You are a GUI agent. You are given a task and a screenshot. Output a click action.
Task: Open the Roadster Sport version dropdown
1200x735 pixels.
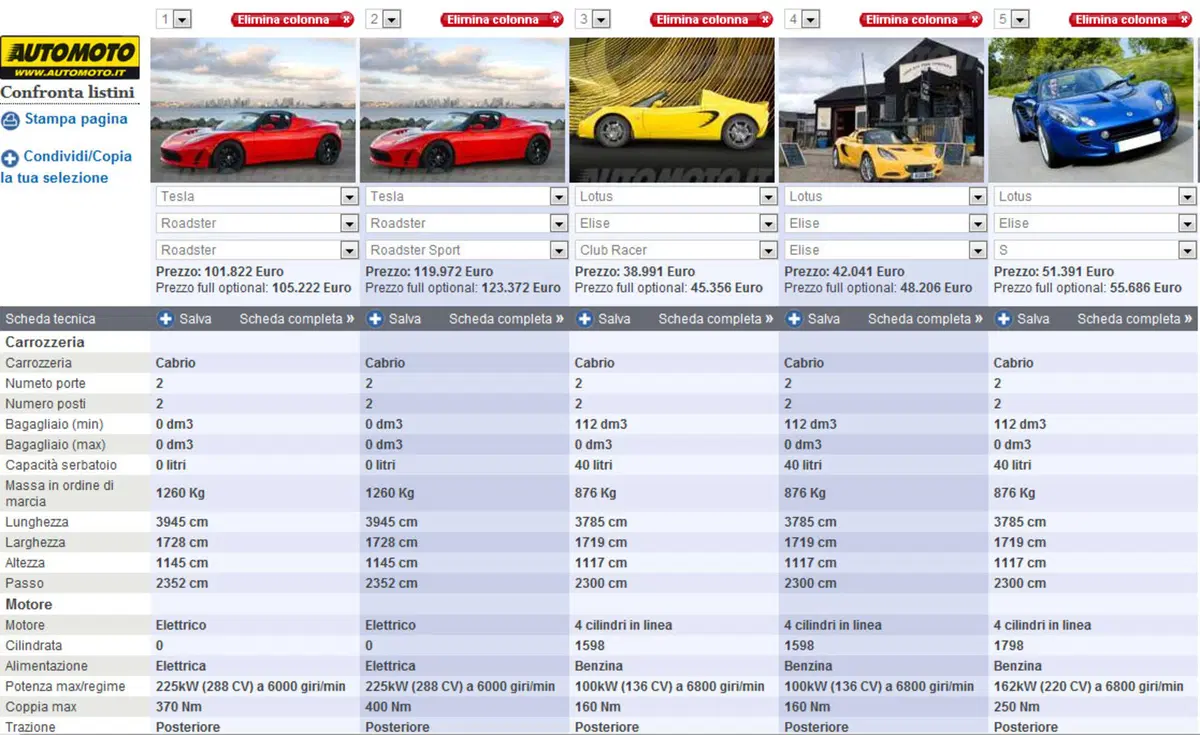tap(467, 250)
